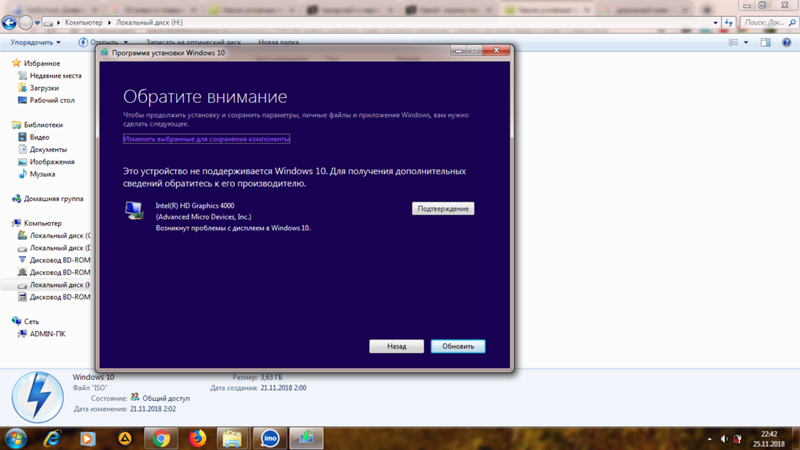The height and width of the screenshot is (450, 800).
Task: Click the Подтверждение button
Action: (443, 208)
